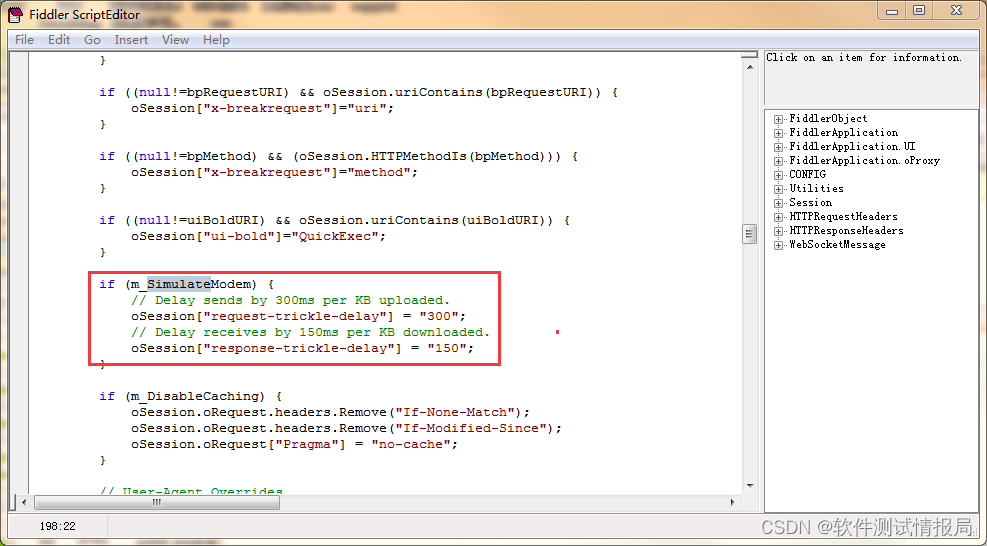Click the "x-breakrequest" uri line
This screenshot has height=546, width=987.
tap(262, 108)
